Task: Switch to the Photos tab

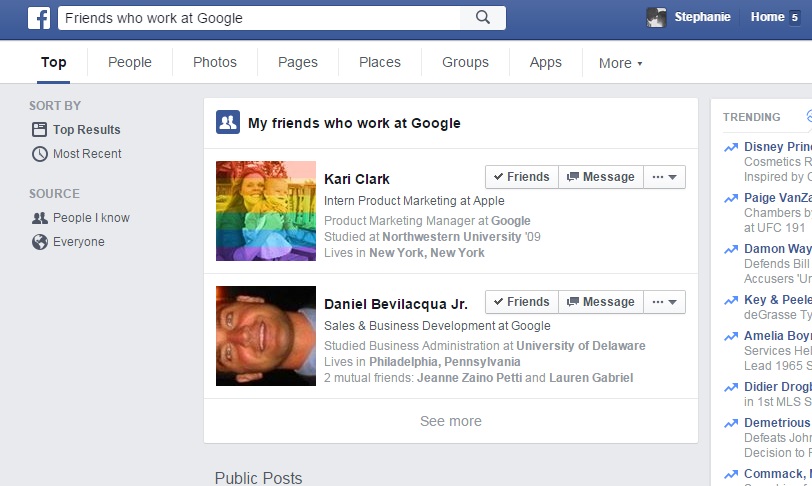Action: coord(215,62)
